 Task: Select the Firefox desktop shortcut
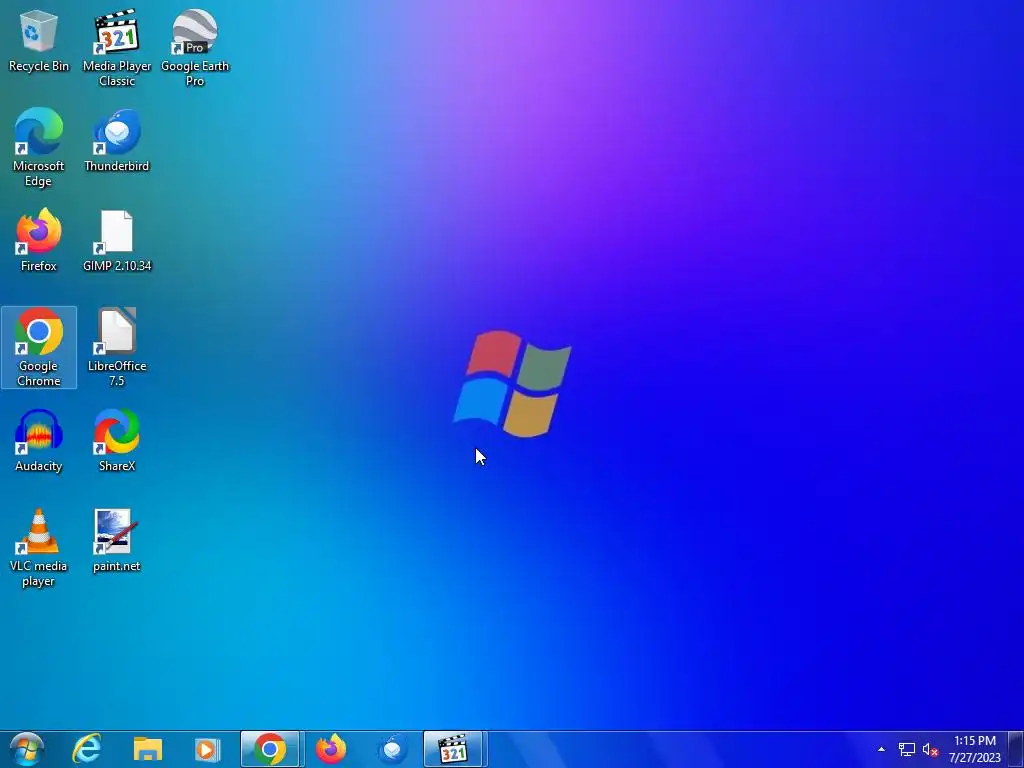[x=39, y=240]
